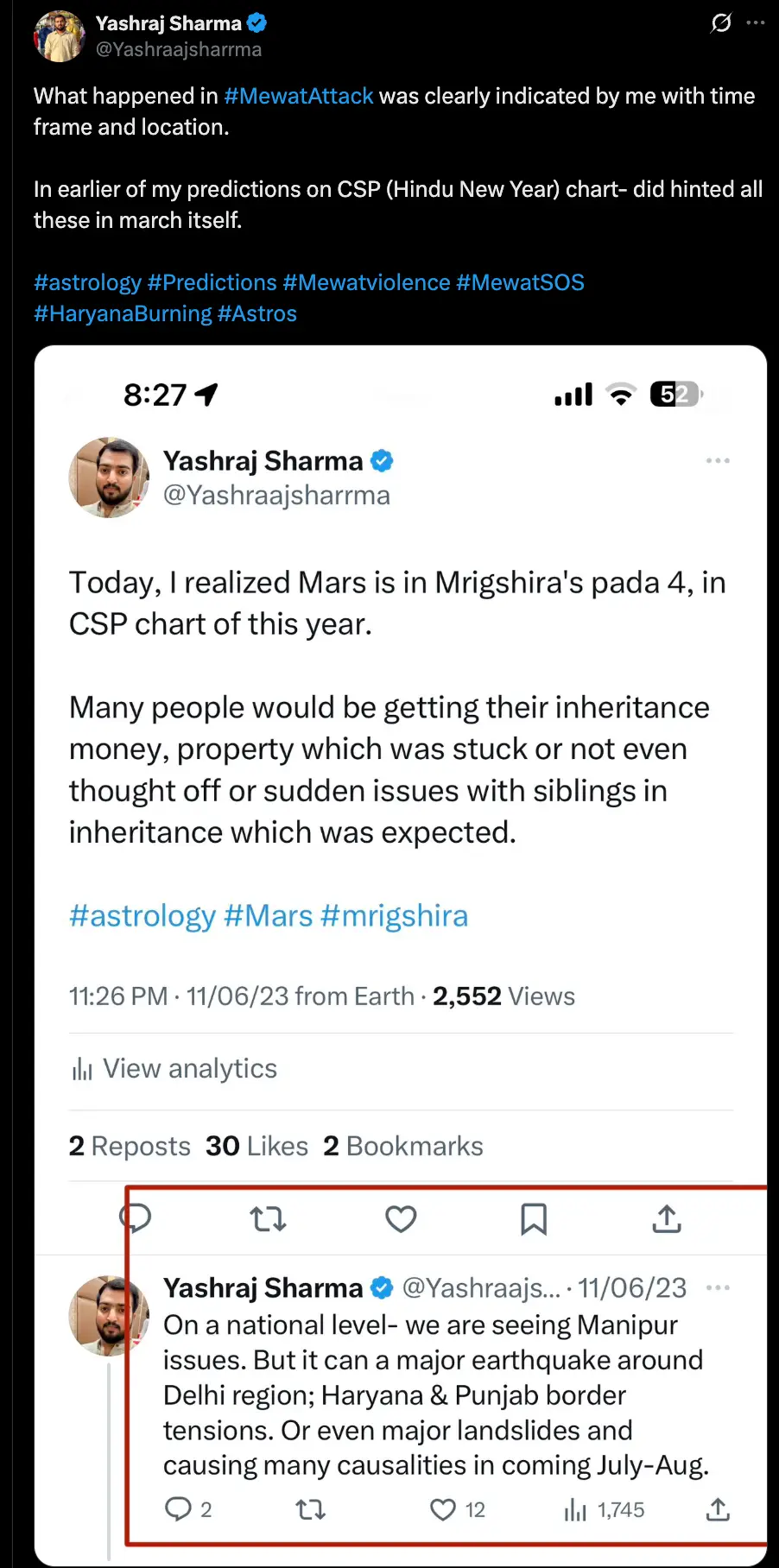
Task: Like the Mrigshira tweet with the heart icon
Action: point(401,1219)
